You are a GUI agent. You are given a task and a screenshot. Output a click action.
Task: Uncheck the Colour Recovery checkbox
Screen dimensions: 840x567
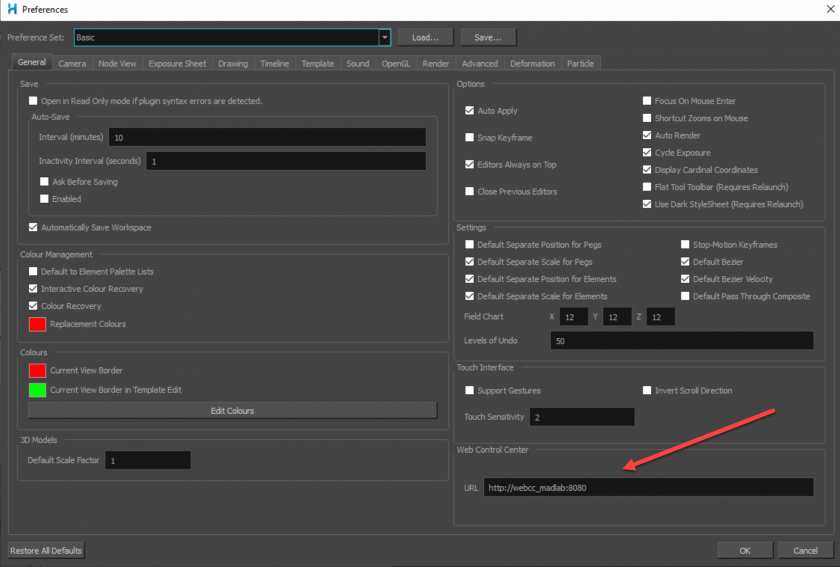[x=33, y=306]
